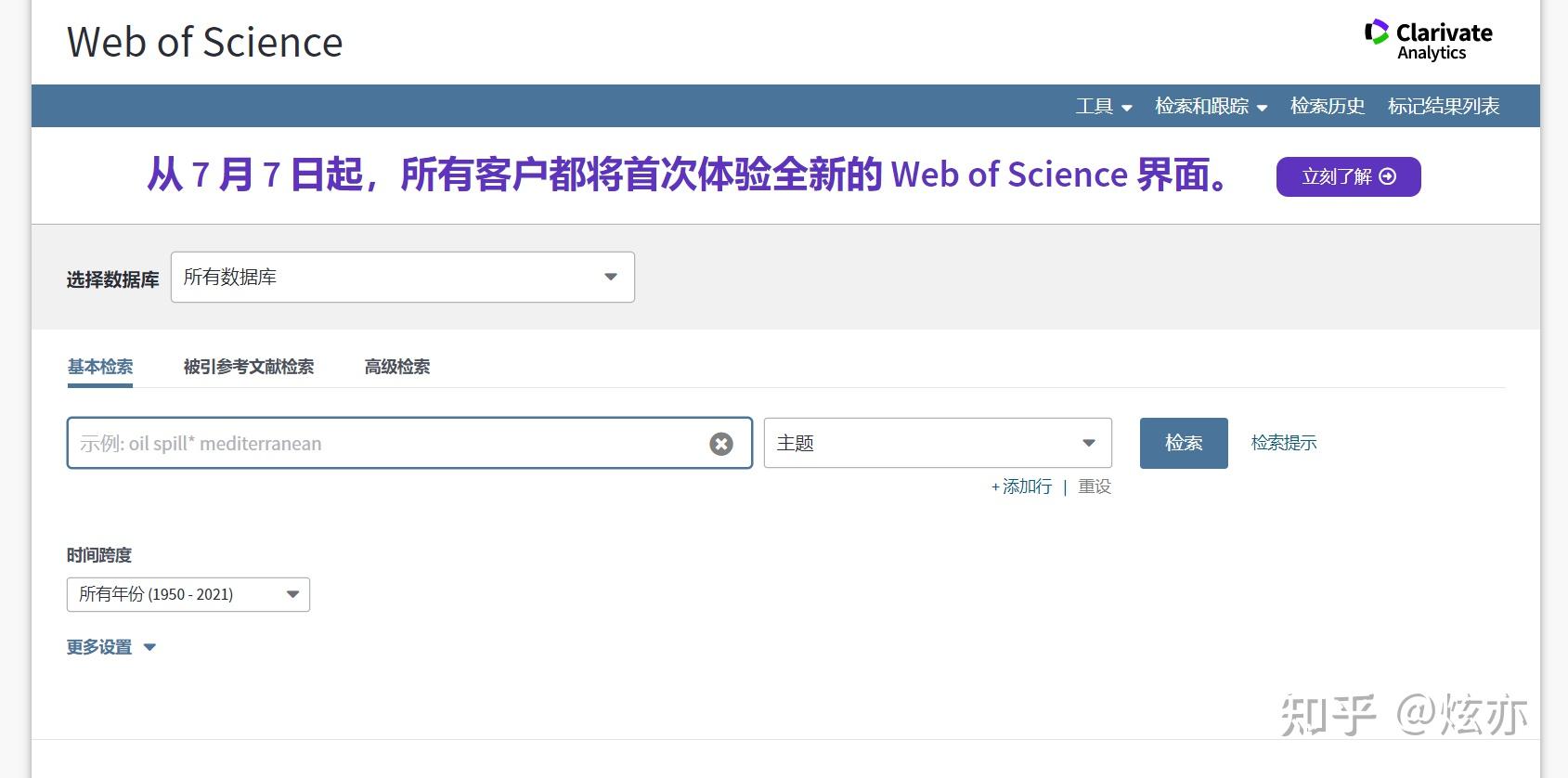The height and width of the screenshot is (778, 1568).
Task: Expand the 更多设置 section
Action: click(111, 647)
